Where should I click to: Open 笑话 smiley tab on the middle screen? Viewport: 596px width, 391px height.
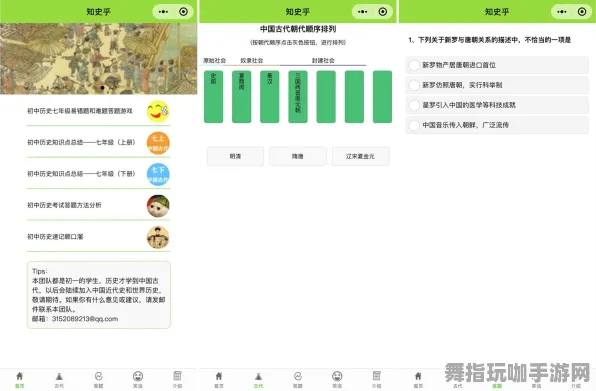(337, 380)
